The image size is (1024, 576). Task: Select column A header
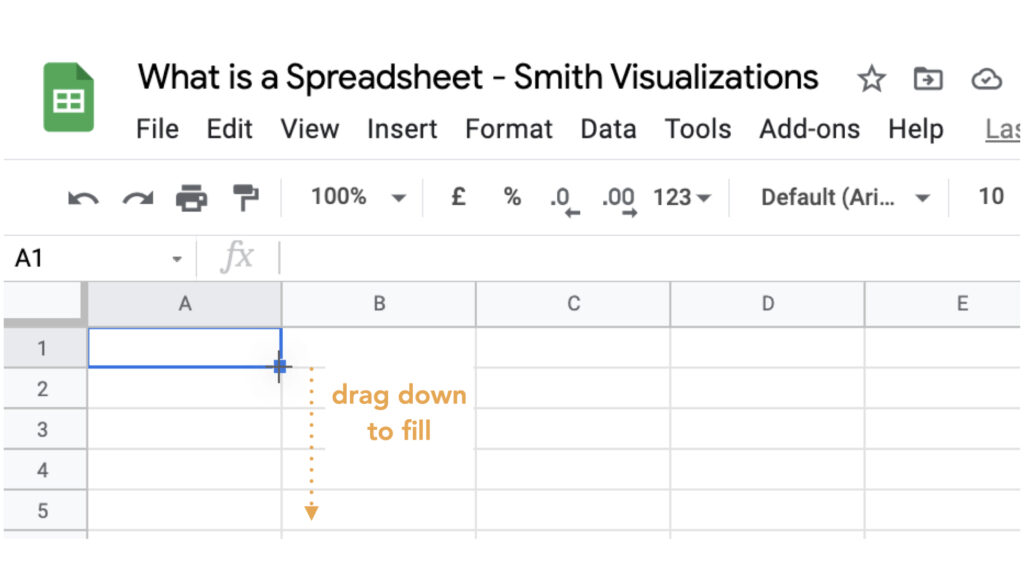click(x=185, y=304)
